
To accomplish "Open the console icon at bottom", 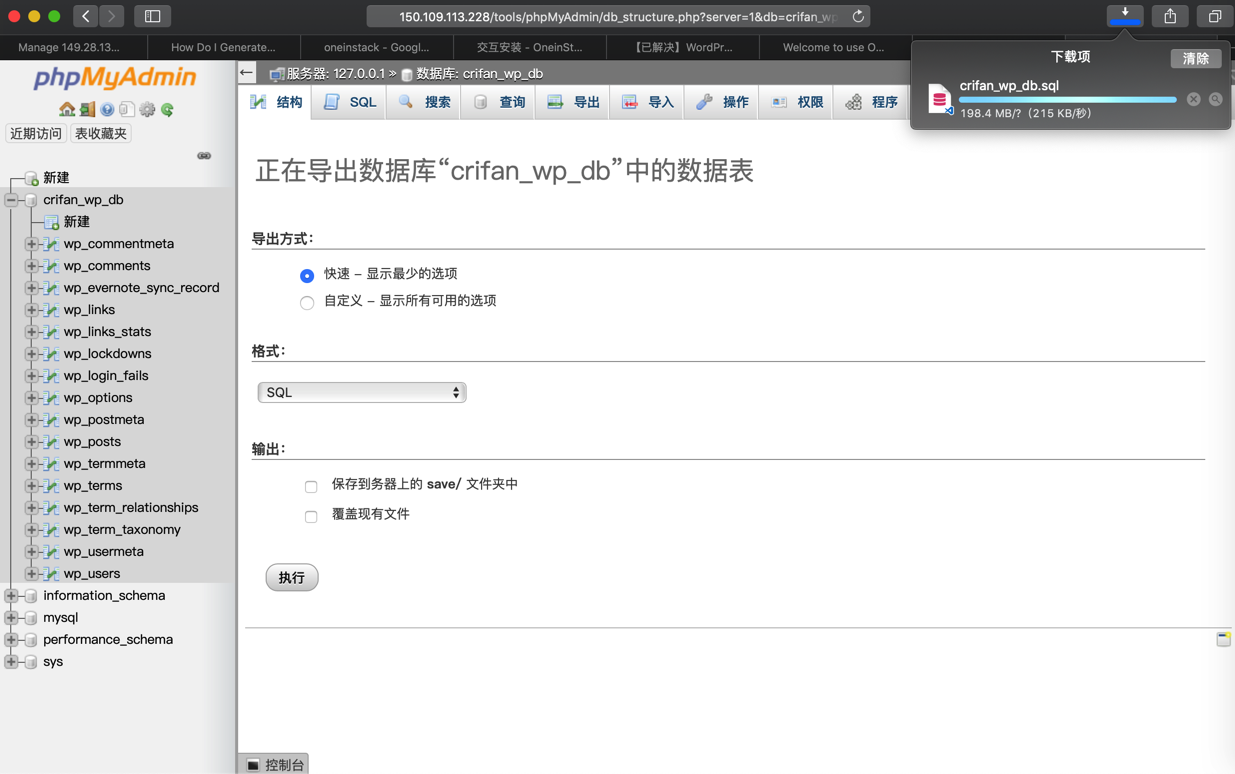I will pos(253,765).
